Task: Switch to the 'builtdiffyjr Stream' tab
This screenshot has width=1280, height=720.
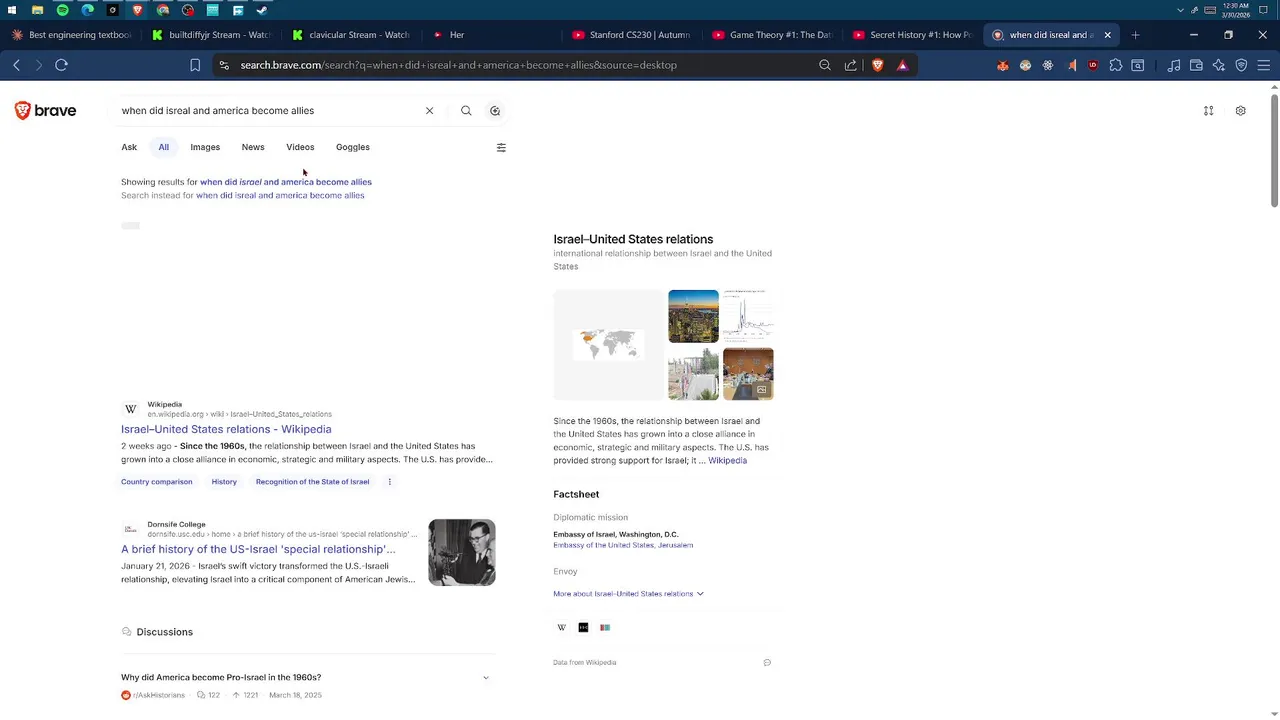Action: (x=212, y=35)
